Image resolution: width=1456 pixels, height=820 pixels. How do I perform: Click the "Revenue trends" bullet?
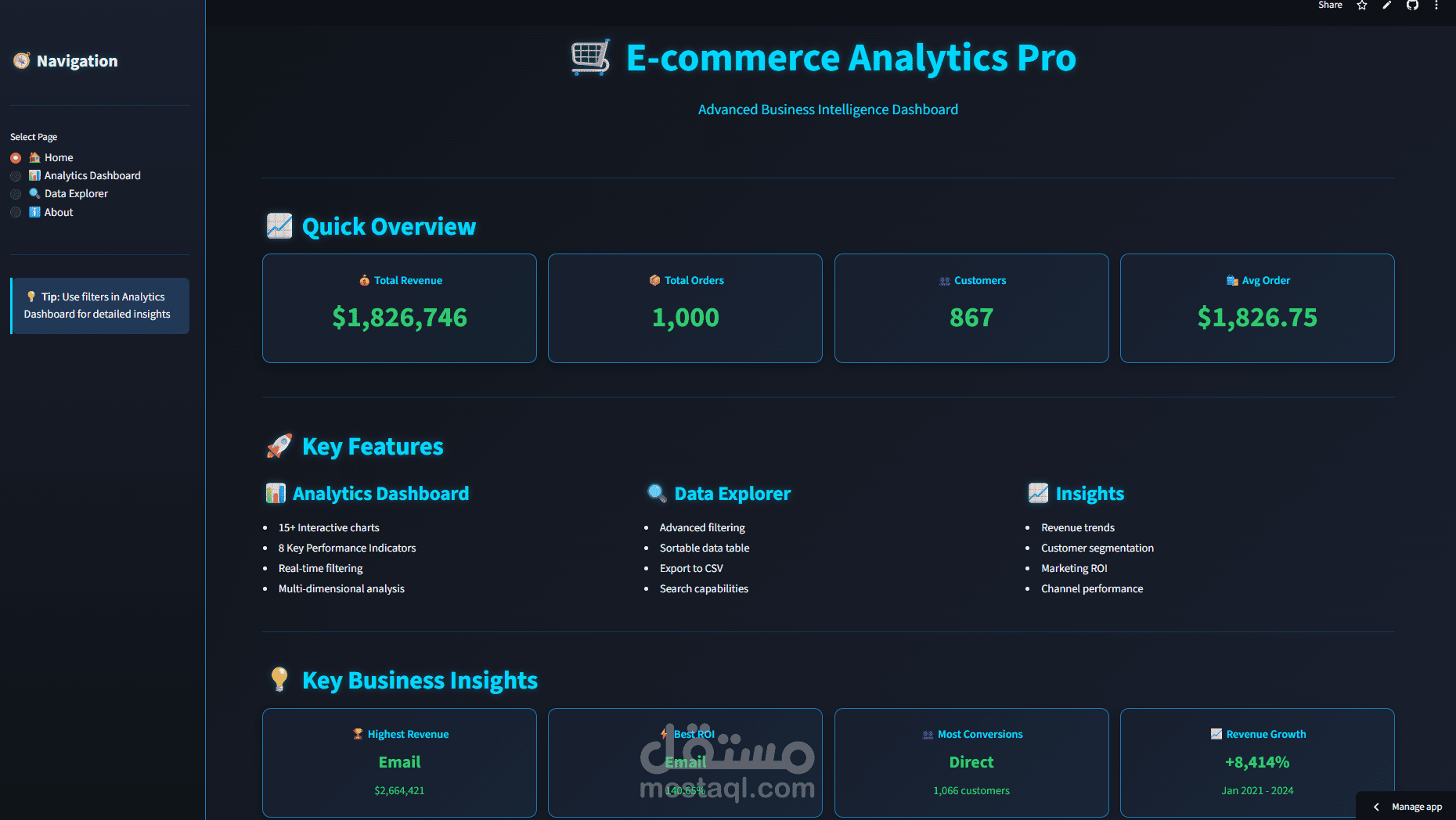click(1078, 527)
